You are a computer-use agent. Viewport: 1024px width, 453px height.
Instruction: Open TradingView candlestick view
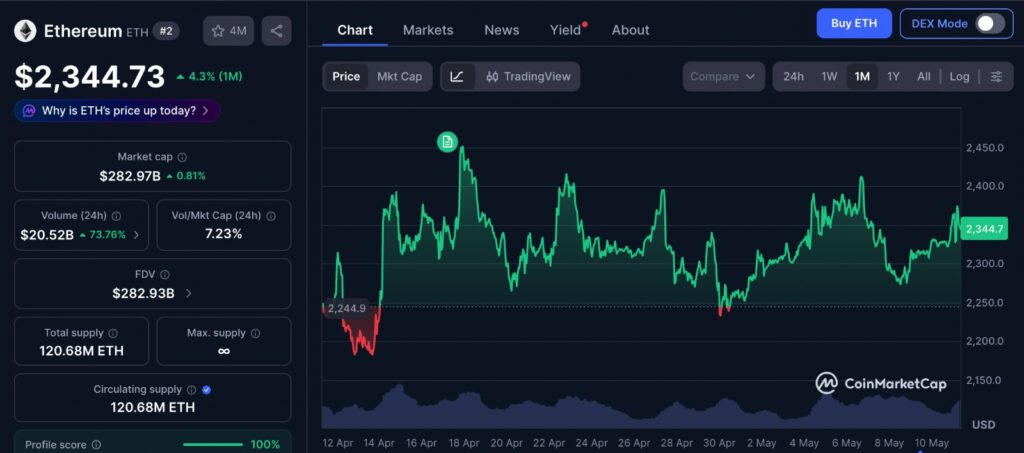528,76
